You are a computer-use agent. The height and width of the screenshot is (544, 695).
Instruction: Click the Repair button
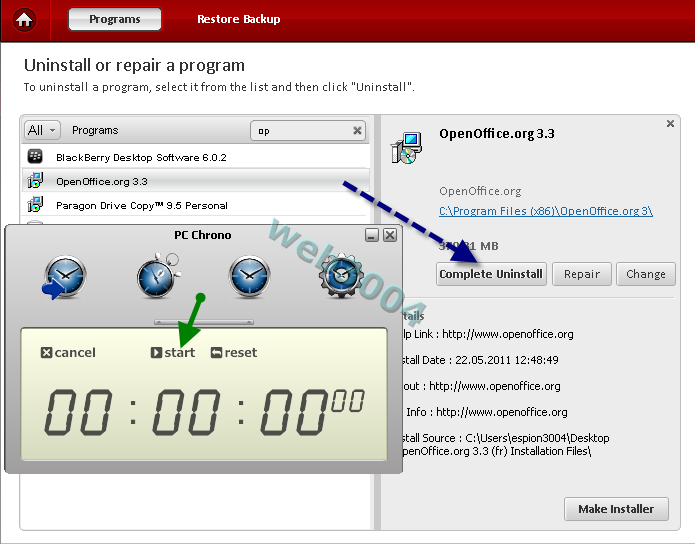tap(582, 274)
